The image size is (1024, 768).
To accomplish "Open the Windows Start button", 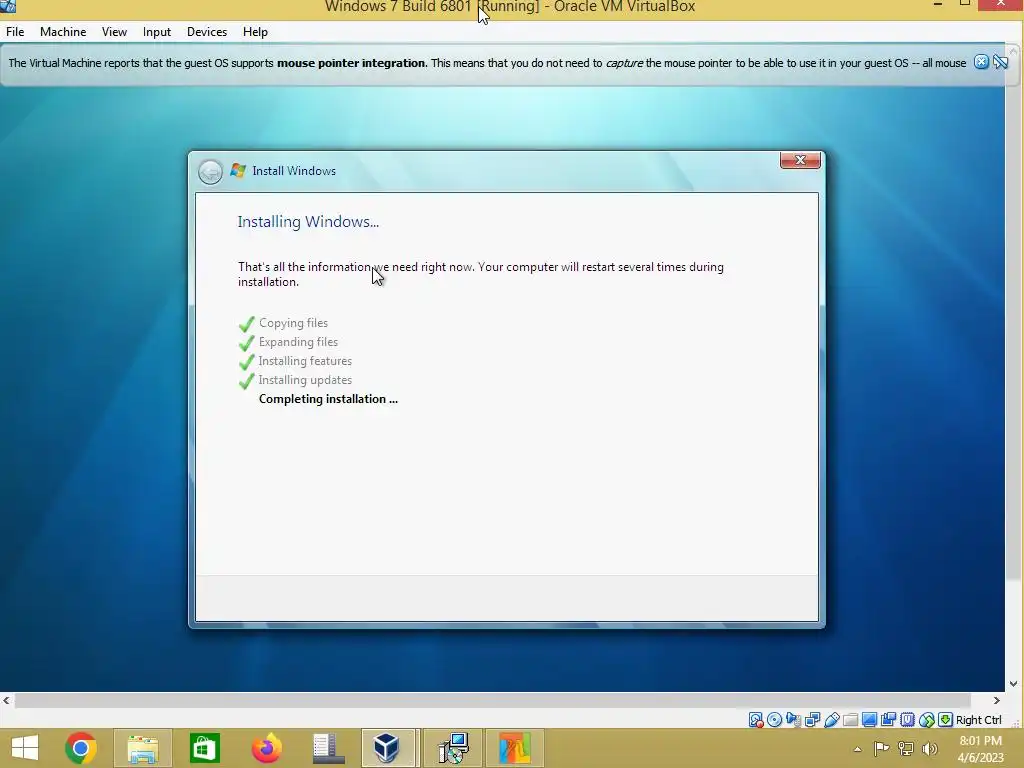I will [25, 748].
